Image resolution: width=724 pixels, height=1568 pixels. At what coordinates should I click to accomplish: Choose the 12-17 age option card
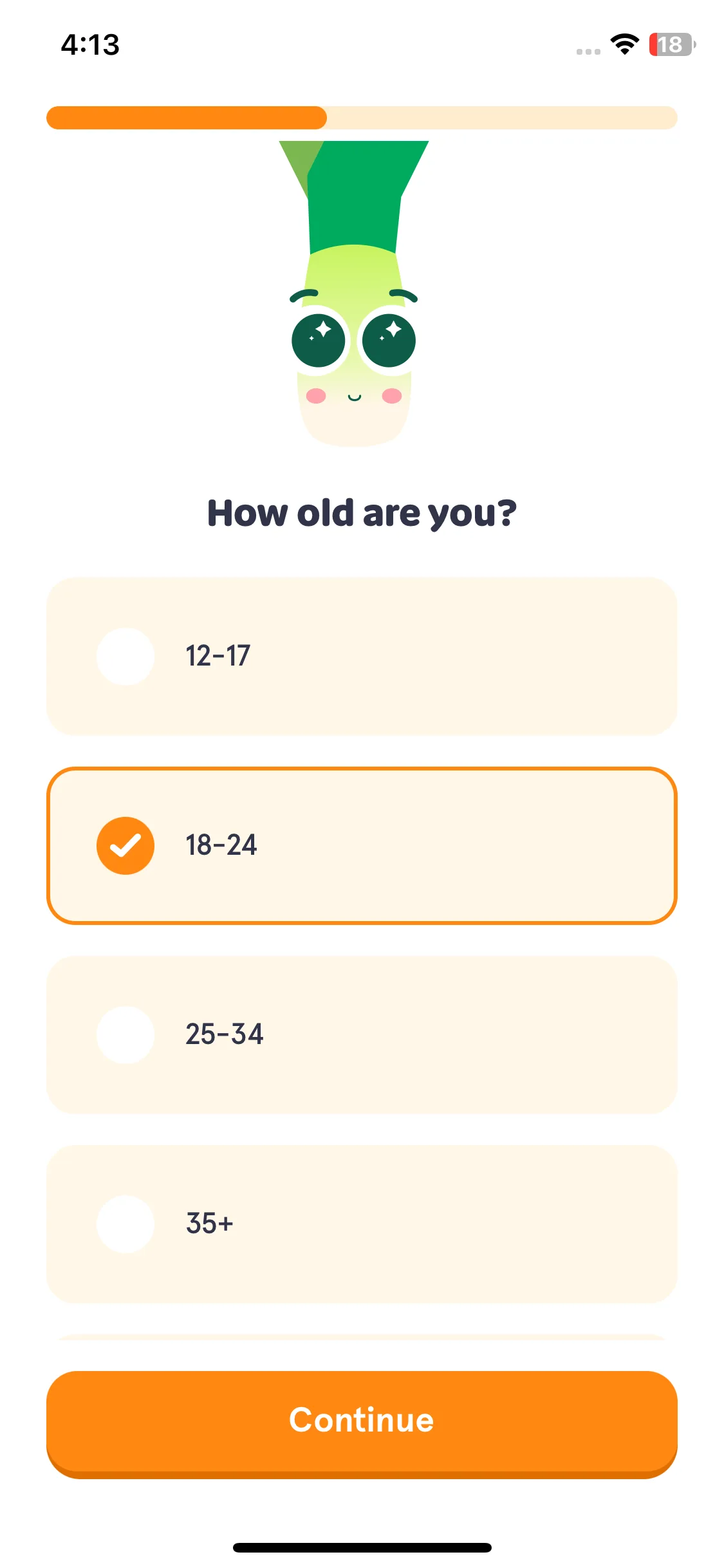(x=362, y=656)
